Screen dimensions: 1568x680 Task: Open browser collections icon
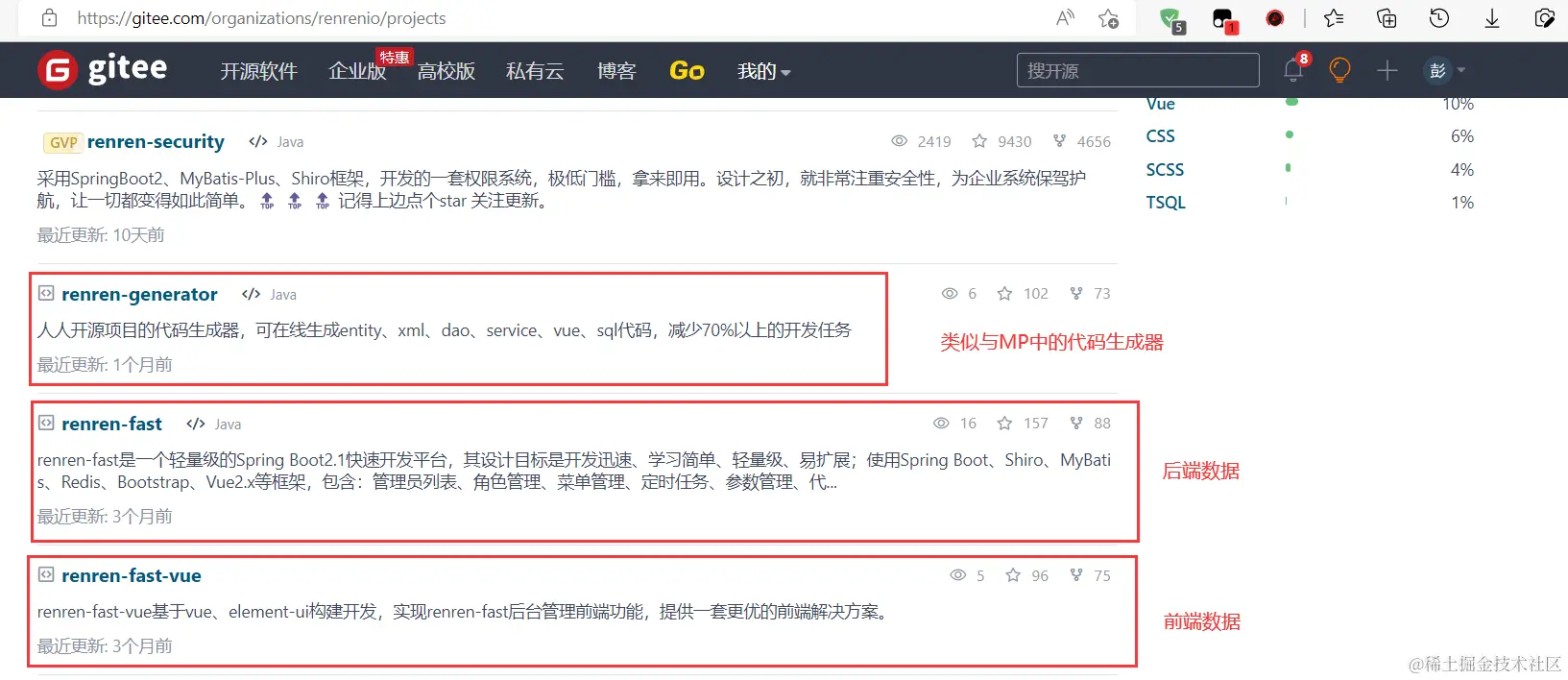1387,17
